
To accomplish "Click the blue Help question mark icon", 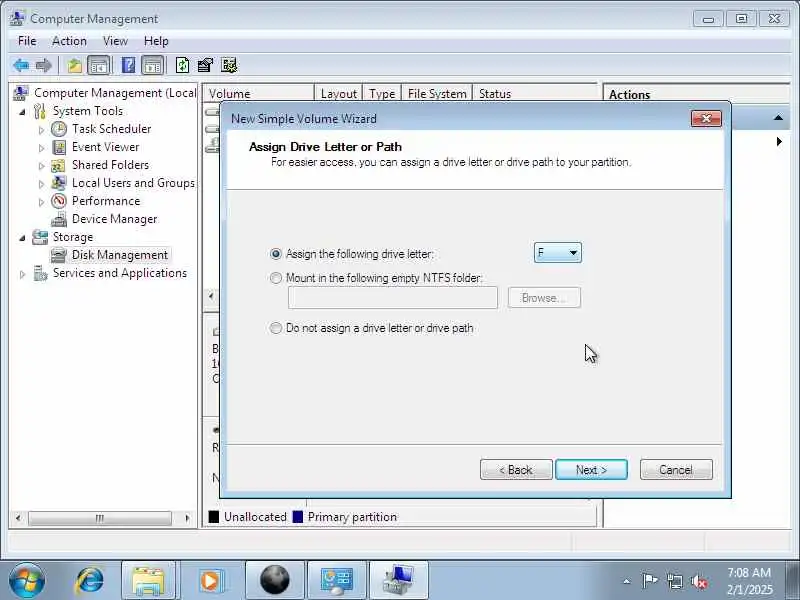I will pyautogui.click(x=129, y=65).
